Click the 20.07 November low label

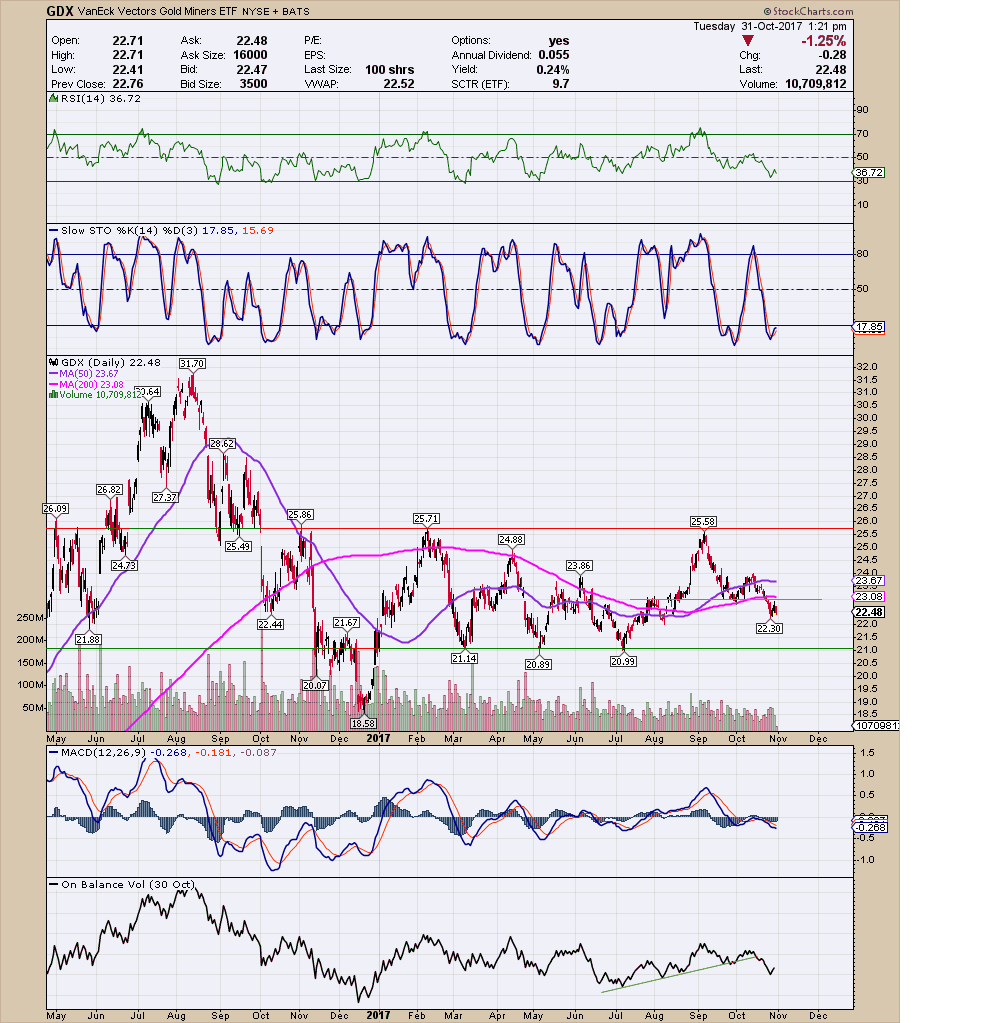pyautogui.click(x=315, y=685)
